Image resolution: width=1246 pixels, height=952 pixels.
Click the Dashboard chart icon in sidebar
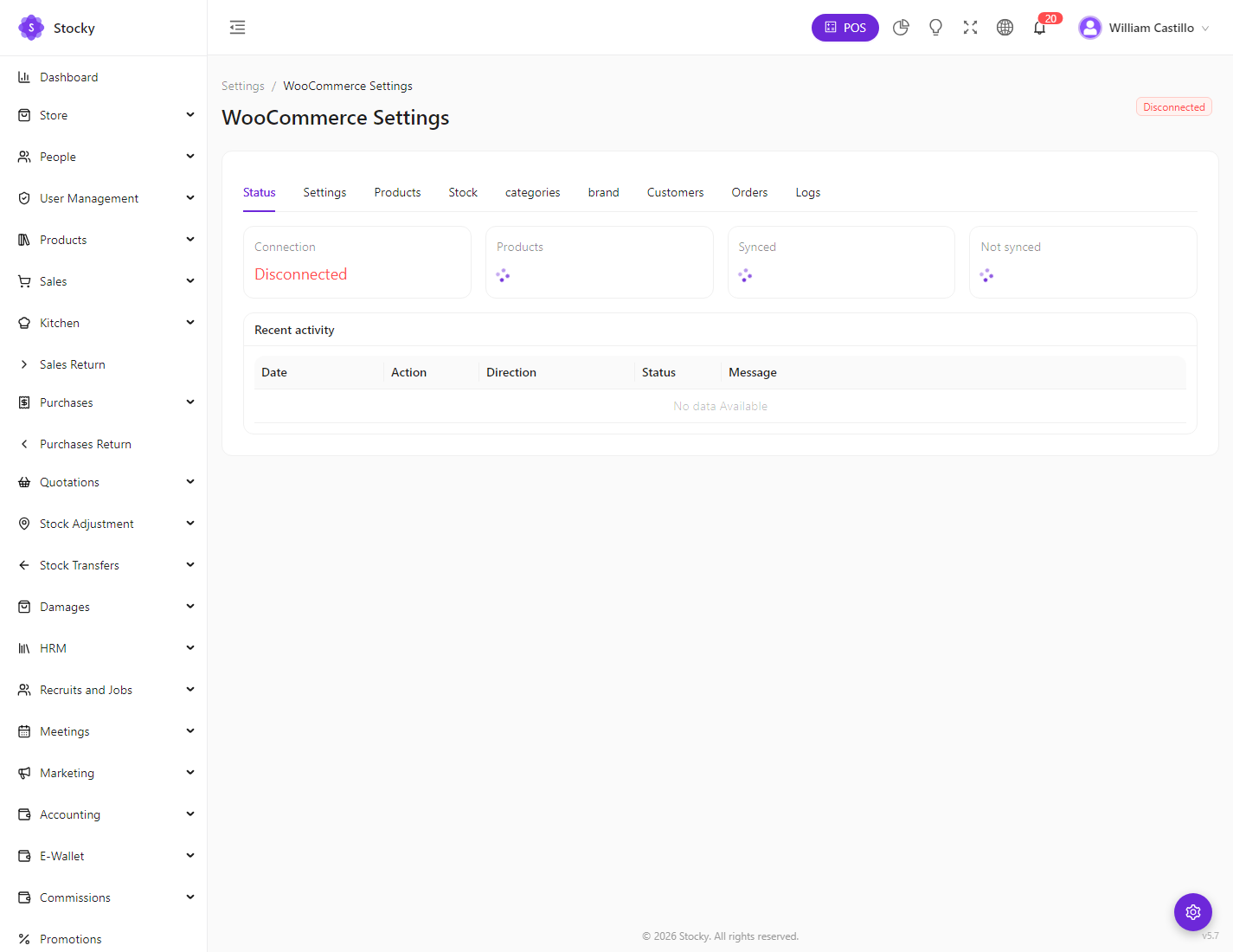point(24,77)
